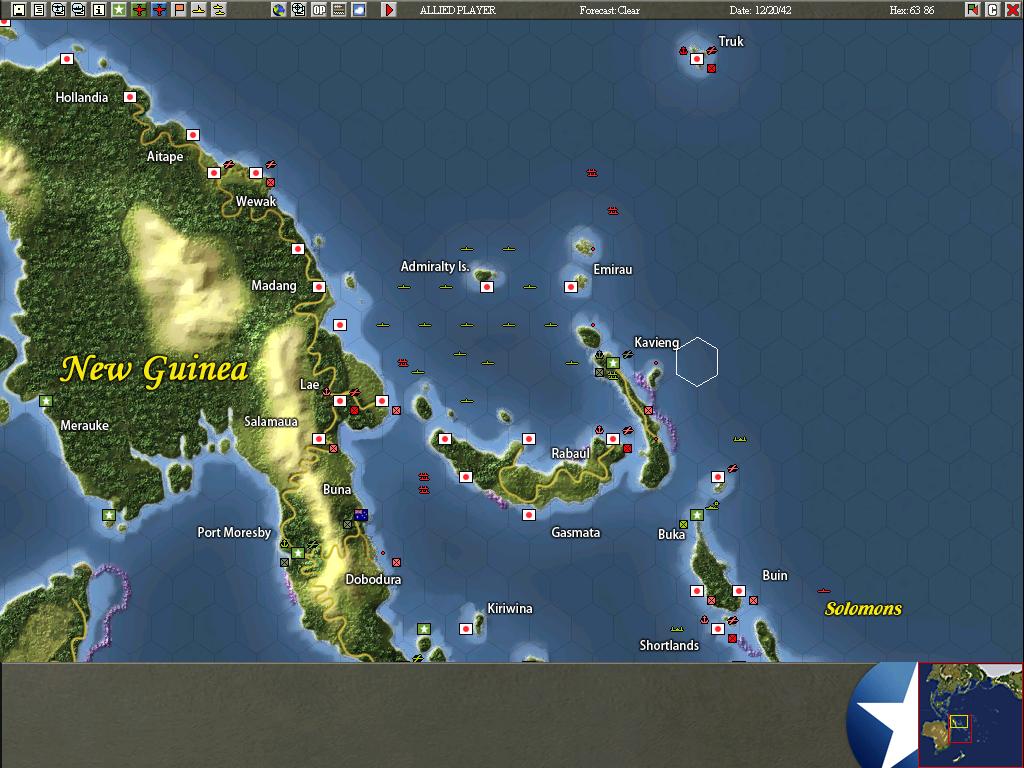Select the Japanese base flag at Kiriwina
This screenshot has width=1024, height=768.
pos(466,629)
